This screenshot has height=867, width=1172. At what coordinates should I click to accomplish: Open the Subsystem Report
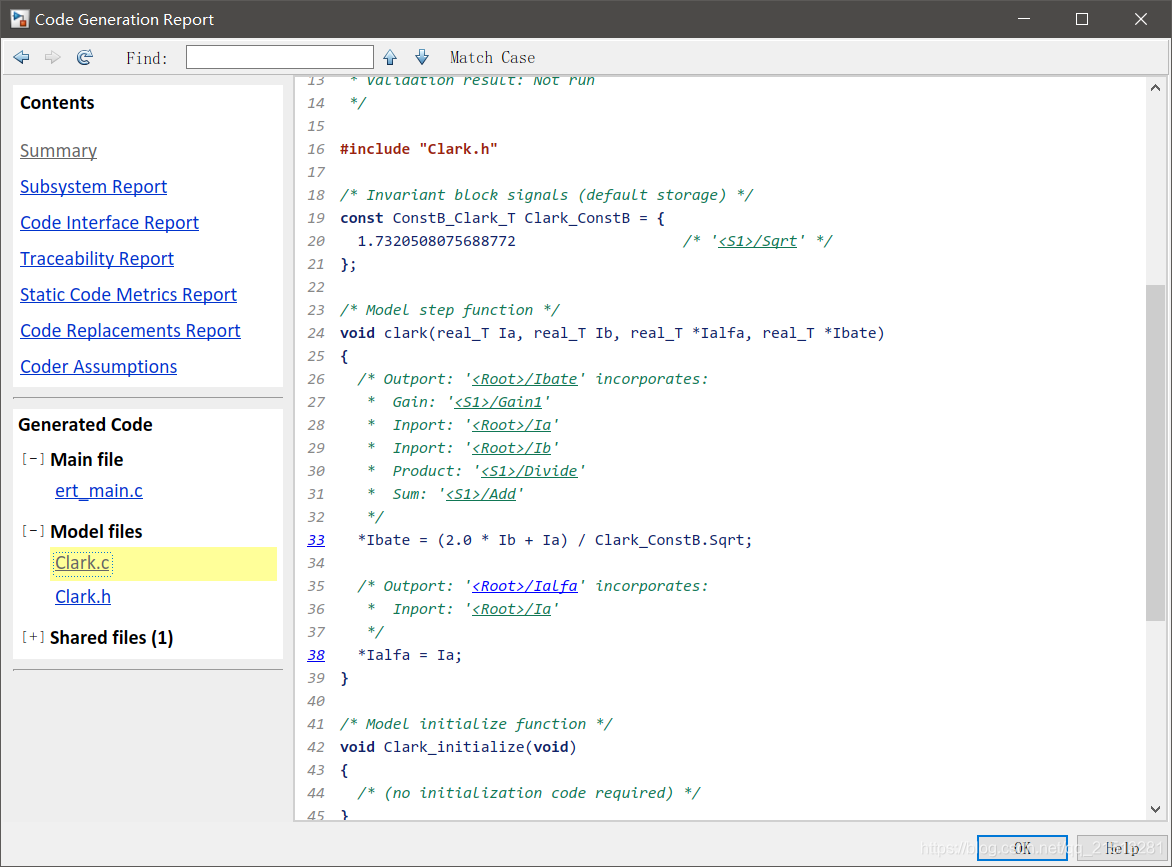tap(93, 186)
